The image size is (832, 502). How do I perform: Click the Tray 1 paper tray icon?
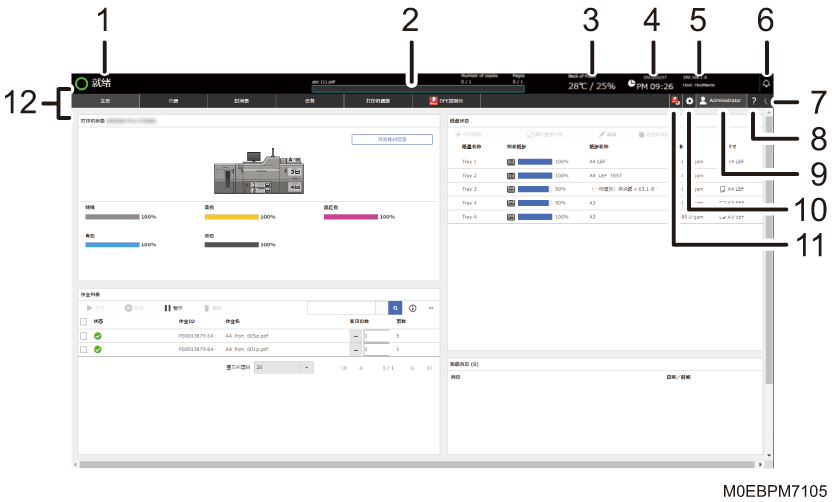[510, 162]
